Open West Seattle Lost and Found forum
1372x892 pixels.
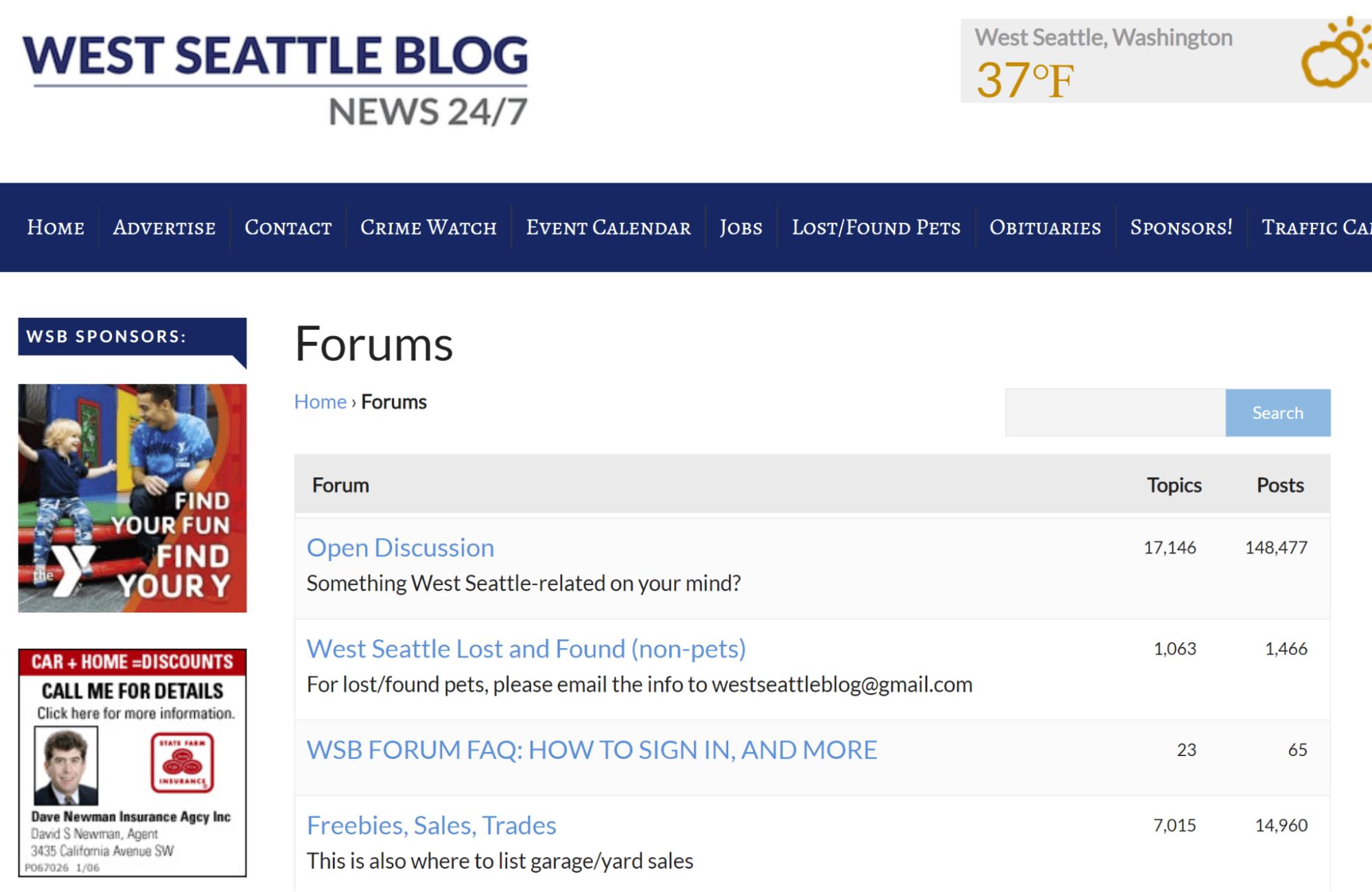(526, 648)
